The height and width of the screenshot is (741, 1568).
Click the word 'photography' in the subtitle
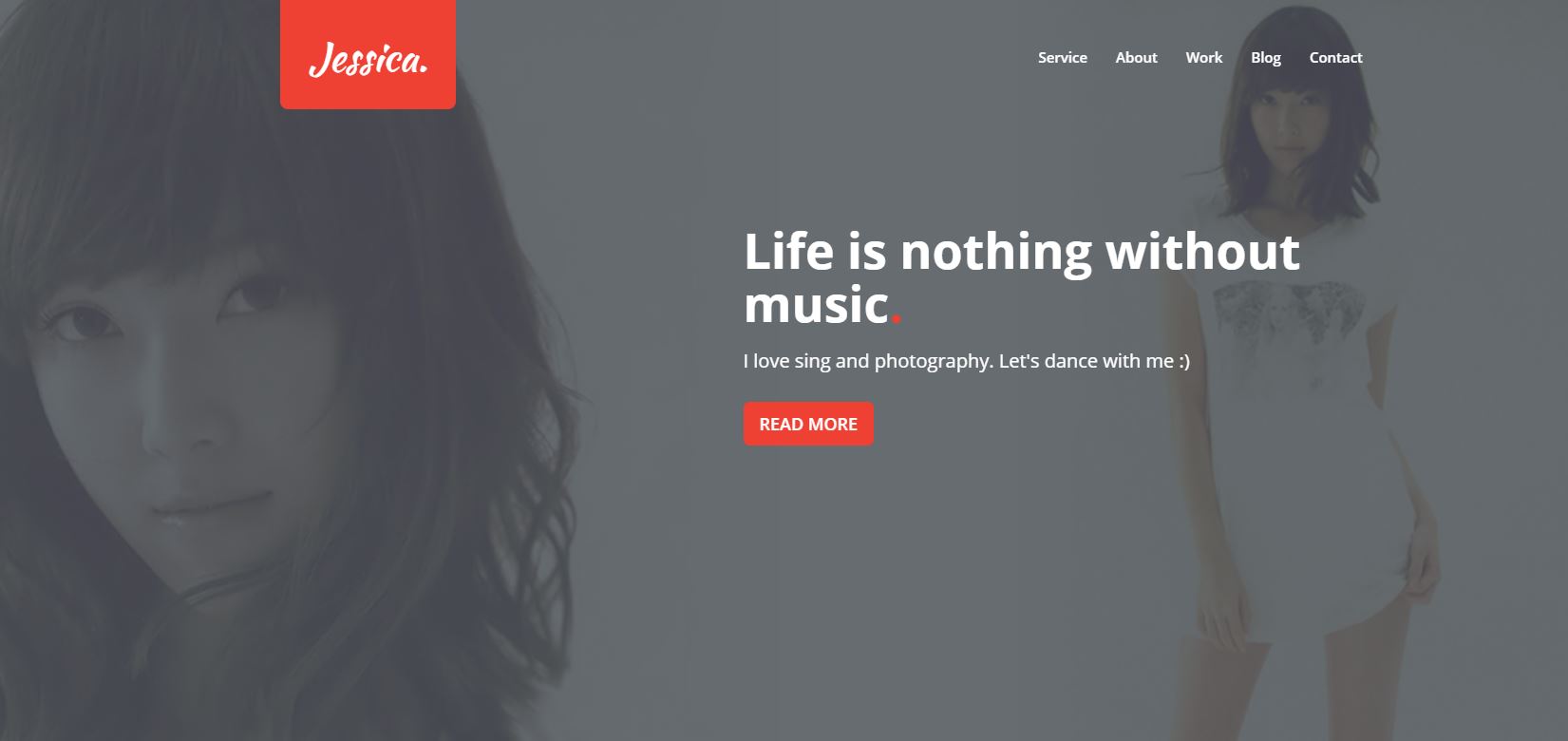(931, 362)
